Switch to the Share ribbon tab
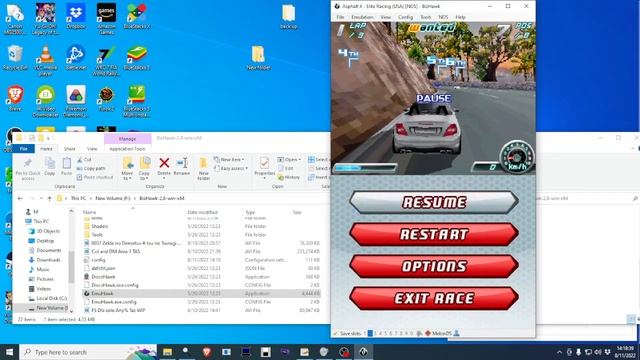Viewport: 640px width, 360px height. coord(69,149)
